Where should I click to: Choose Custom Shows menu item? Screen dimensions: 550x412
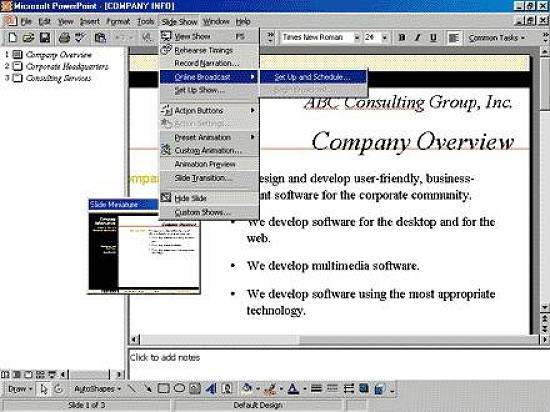pyautogui.click(x=209, y=212)
